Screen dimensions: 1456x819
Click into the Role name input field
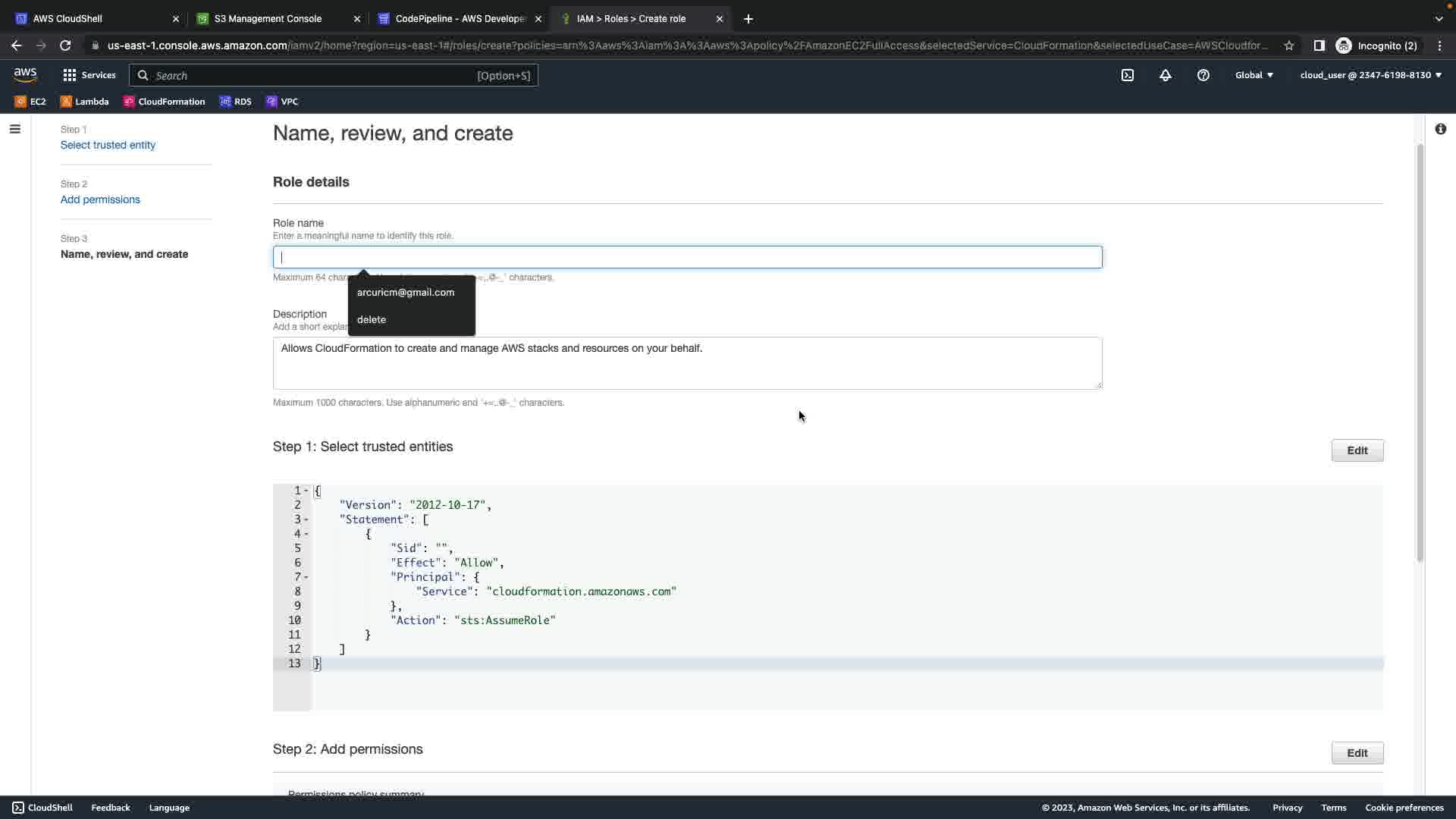point(687,257)
